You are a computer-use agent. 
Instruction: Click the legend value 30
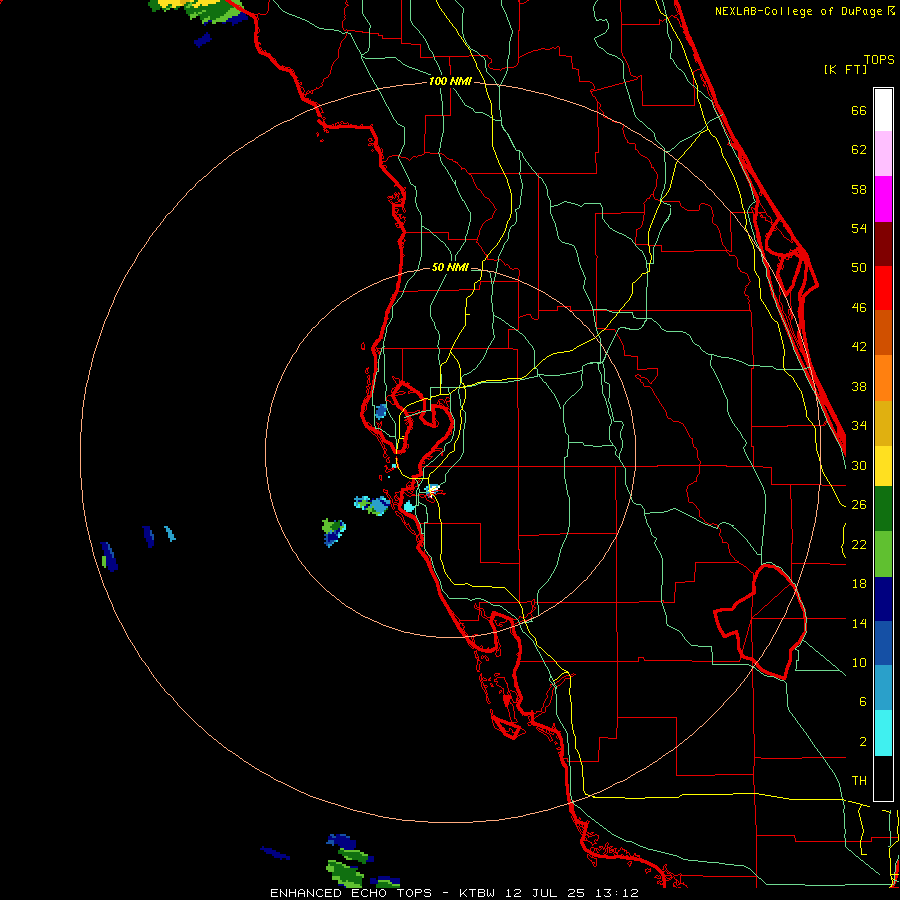pos(859,465)
